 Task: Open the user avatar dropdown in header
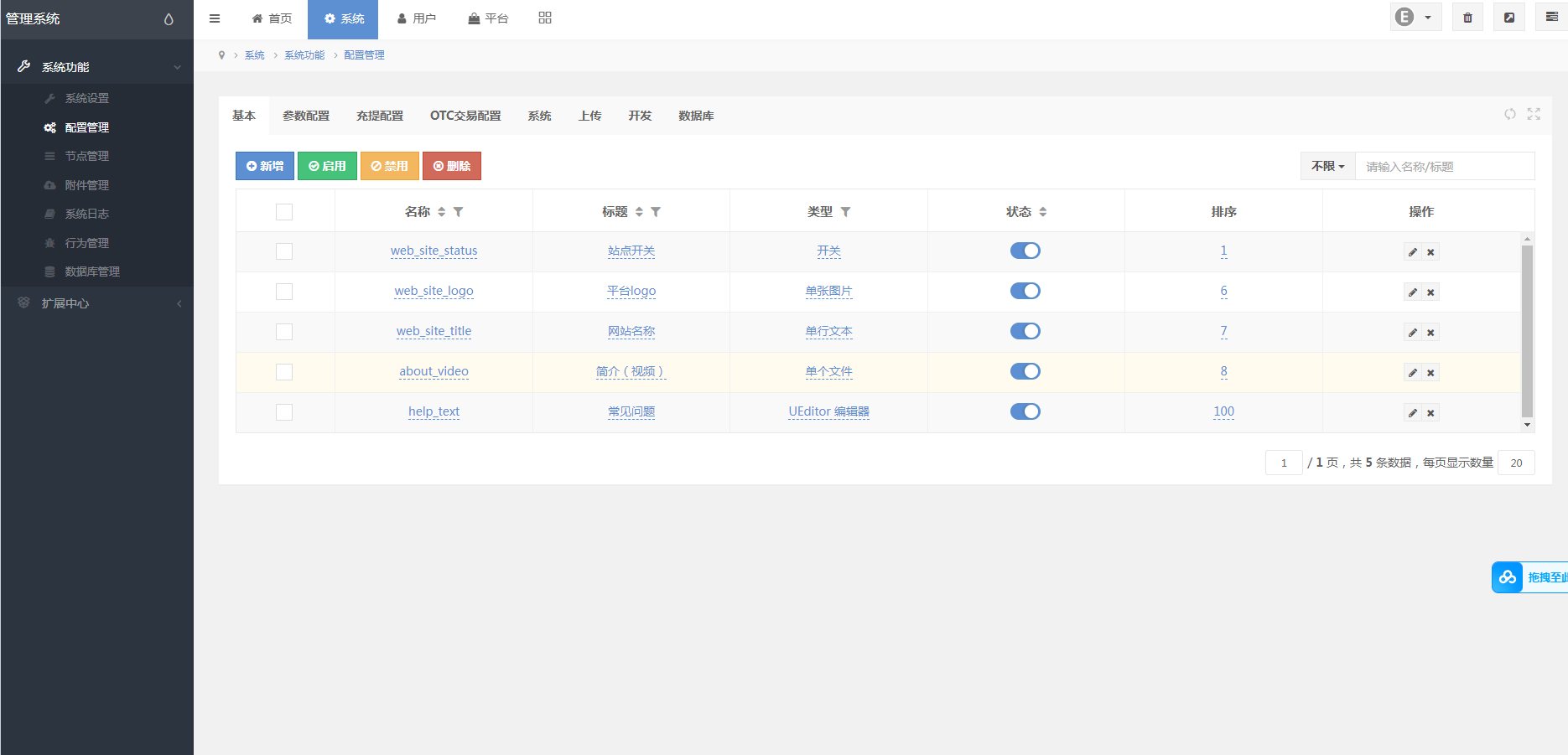[x=1415, y=18]
